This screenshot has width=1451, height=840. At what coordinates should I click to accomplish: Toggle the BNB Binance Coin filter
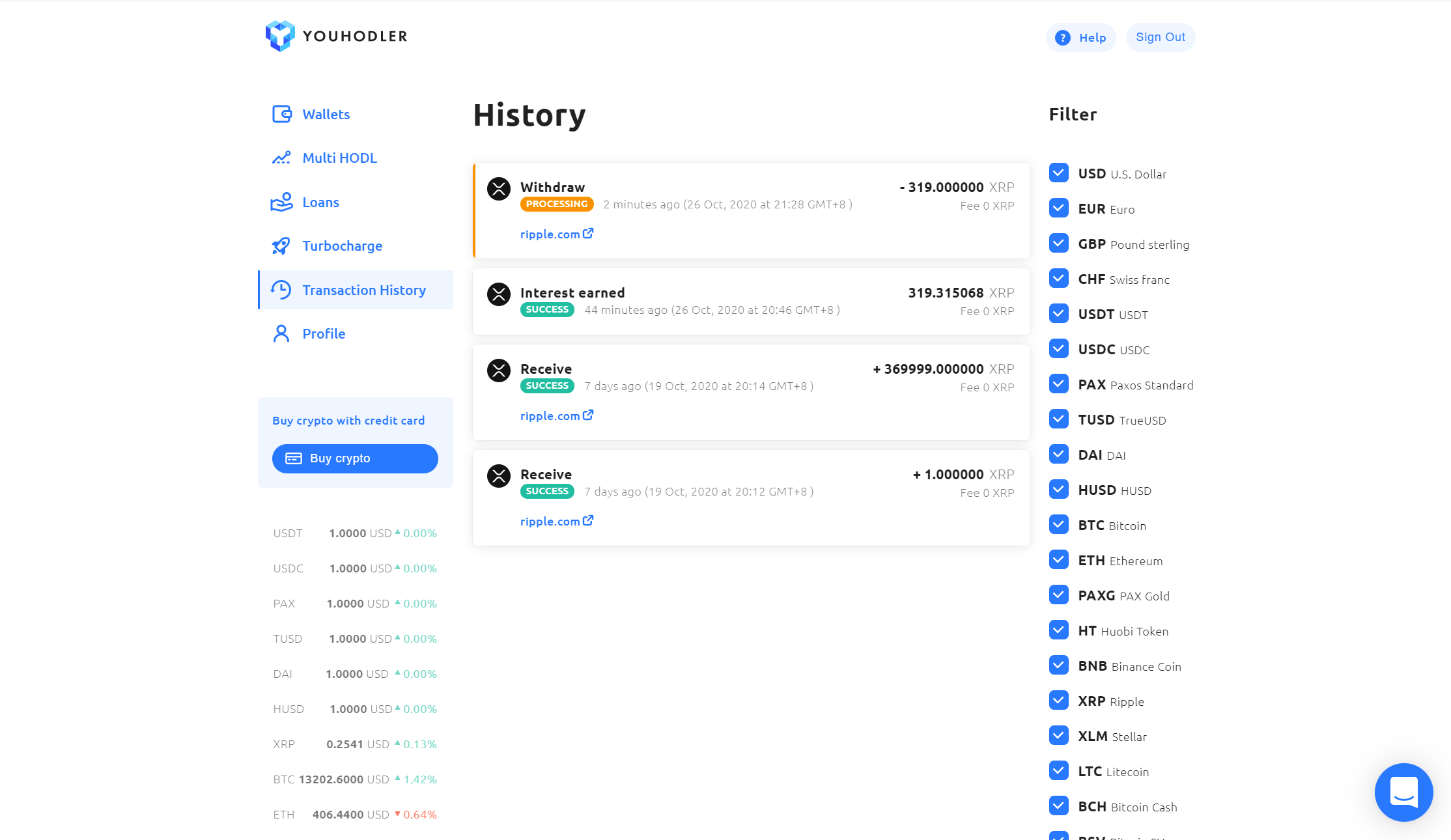1059,665
